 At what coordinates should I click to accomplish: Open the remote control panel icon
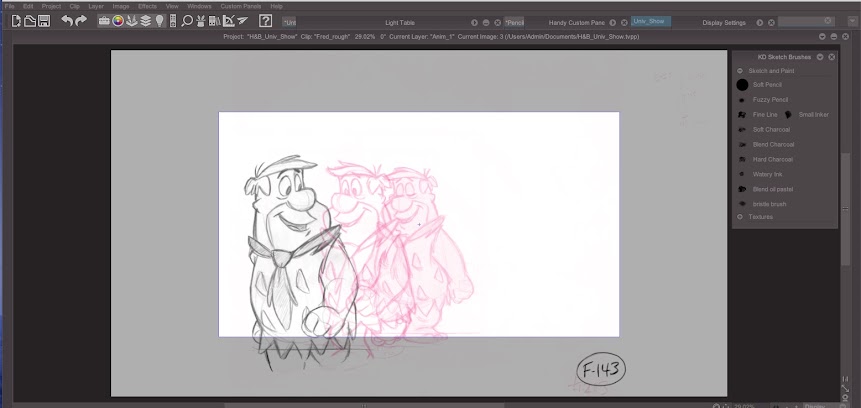click(x=173, y=21)
